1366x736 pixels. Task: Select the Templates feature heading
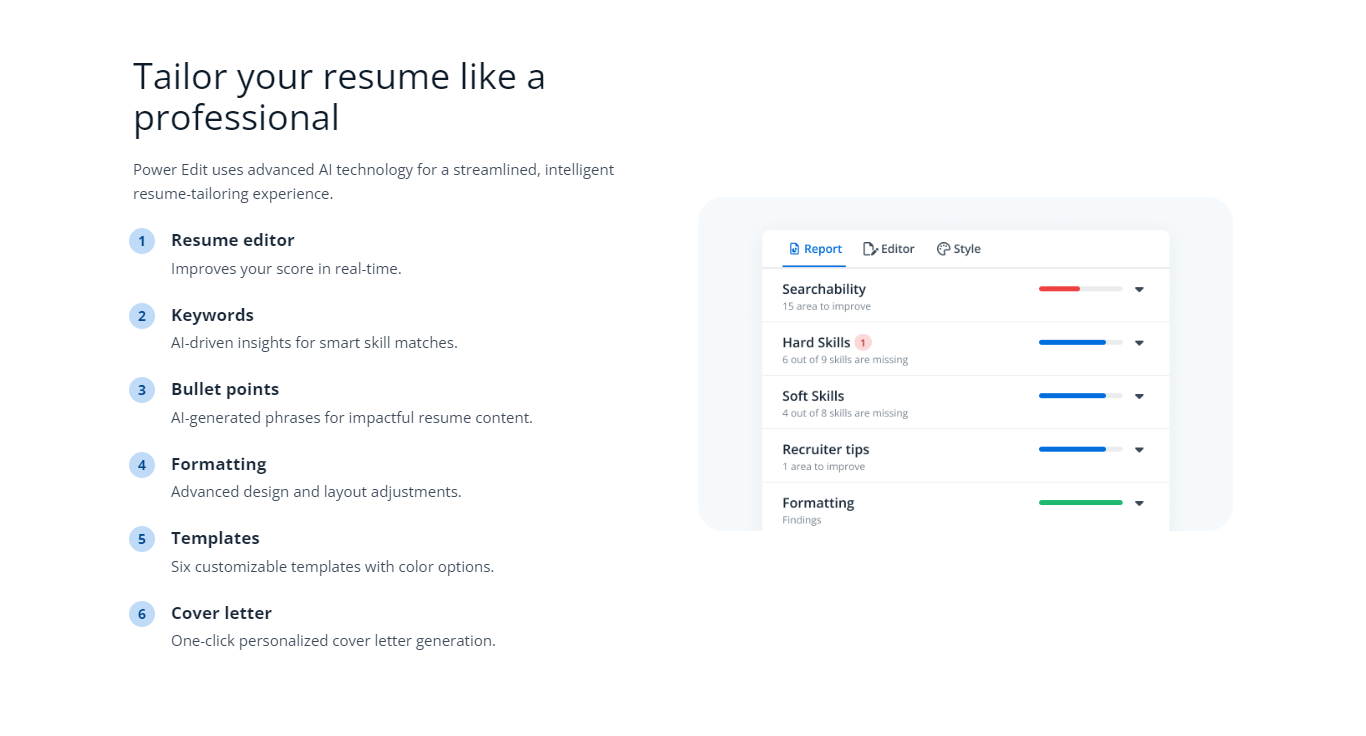(215, 538)
